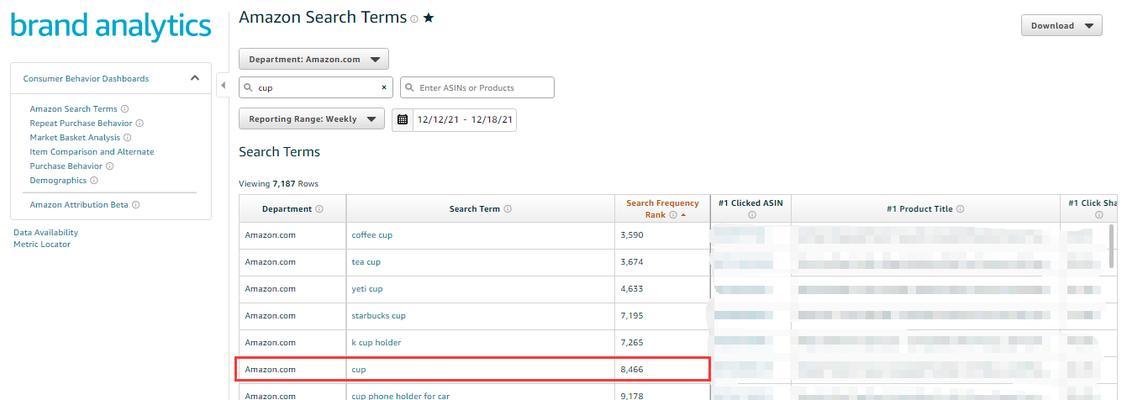Open Demographics dashboard
Screen dimensions: 1127x400
[x=58, y=180]
